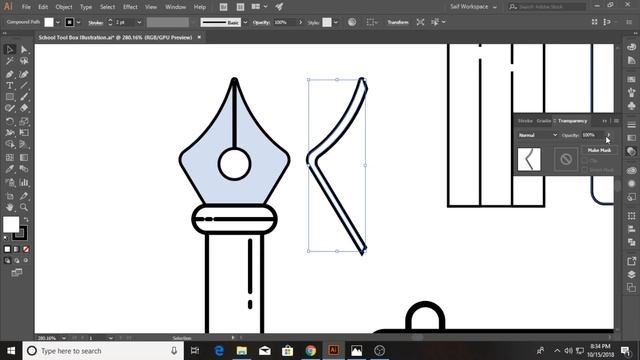Open the control bar stroke color dropdown

click(x=78, y=22)
